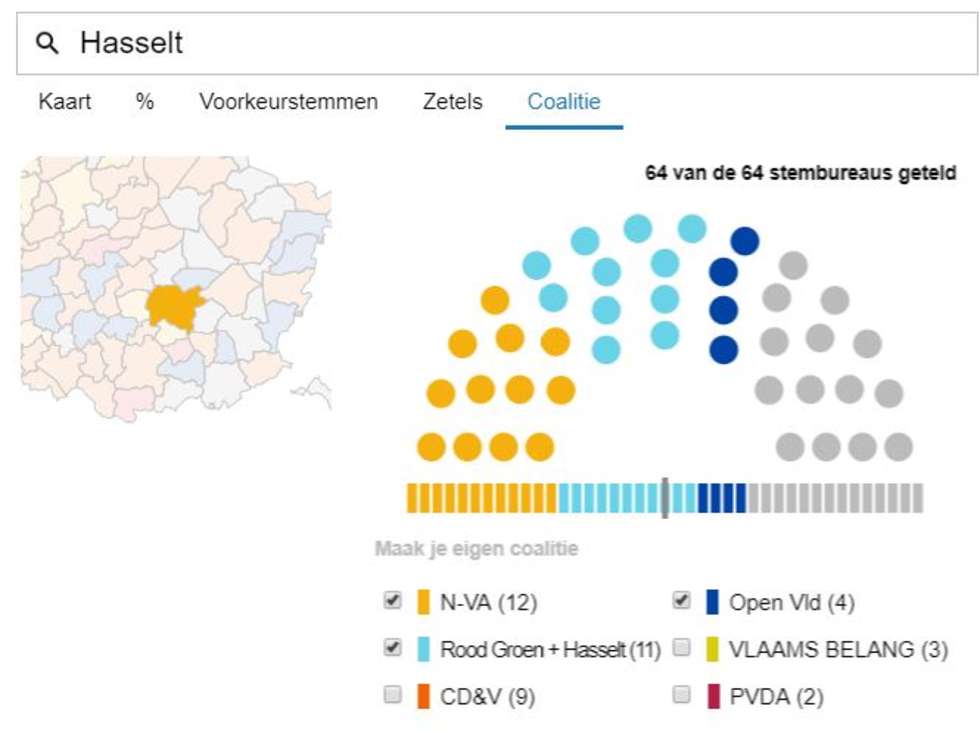The height and width of the screenshot is (731, 980).
Task: Check the PVDA checkbox
Action: [x=682, y=695]
